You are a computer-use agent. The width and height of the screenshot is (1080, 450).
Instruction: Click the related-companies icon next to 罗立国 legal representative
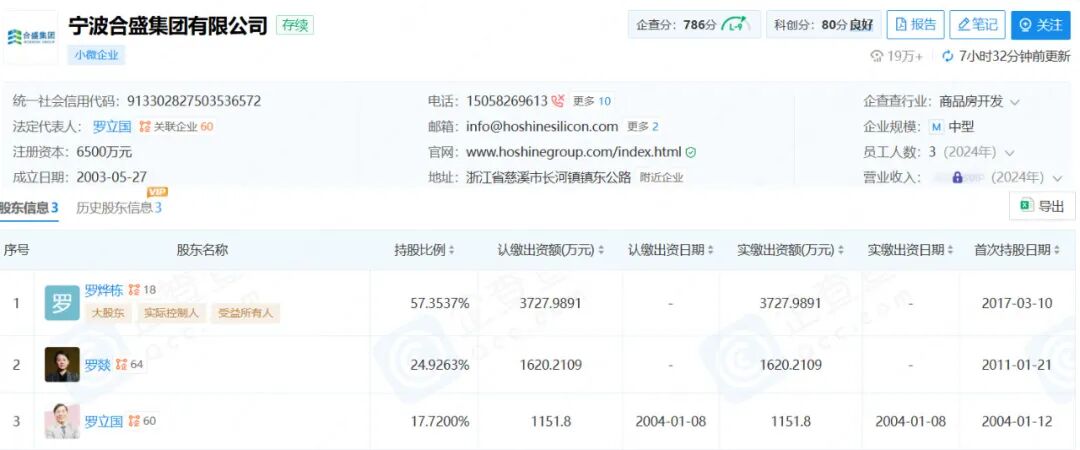[x=145, y=127]
